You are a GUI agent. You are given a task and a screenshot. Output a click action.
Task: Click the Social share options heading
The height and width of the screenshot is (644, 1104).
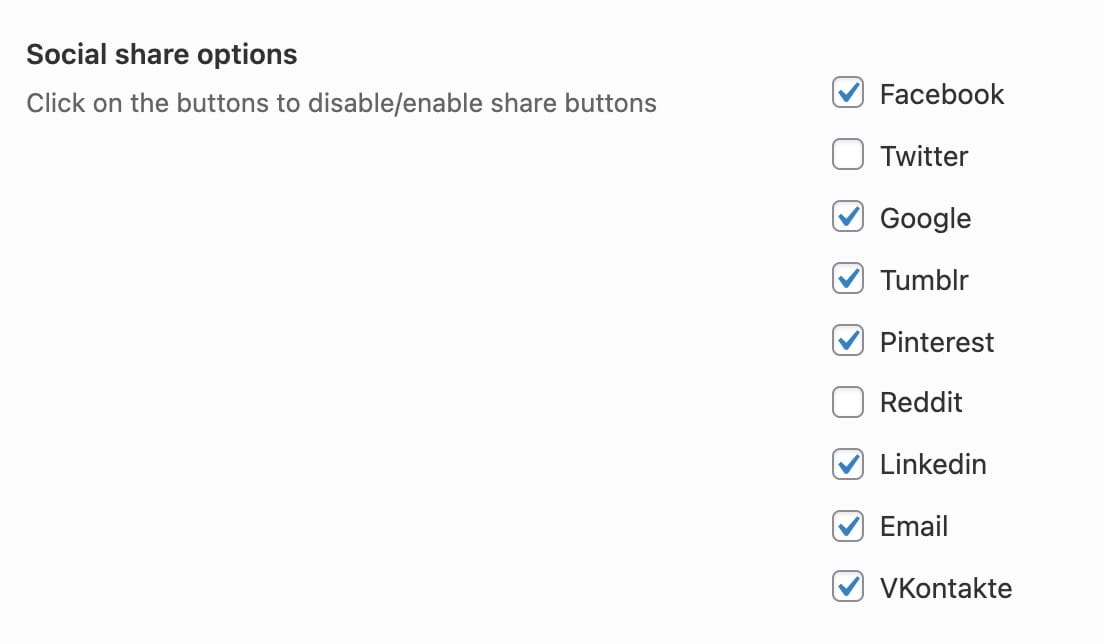click(x=162, y=55)
